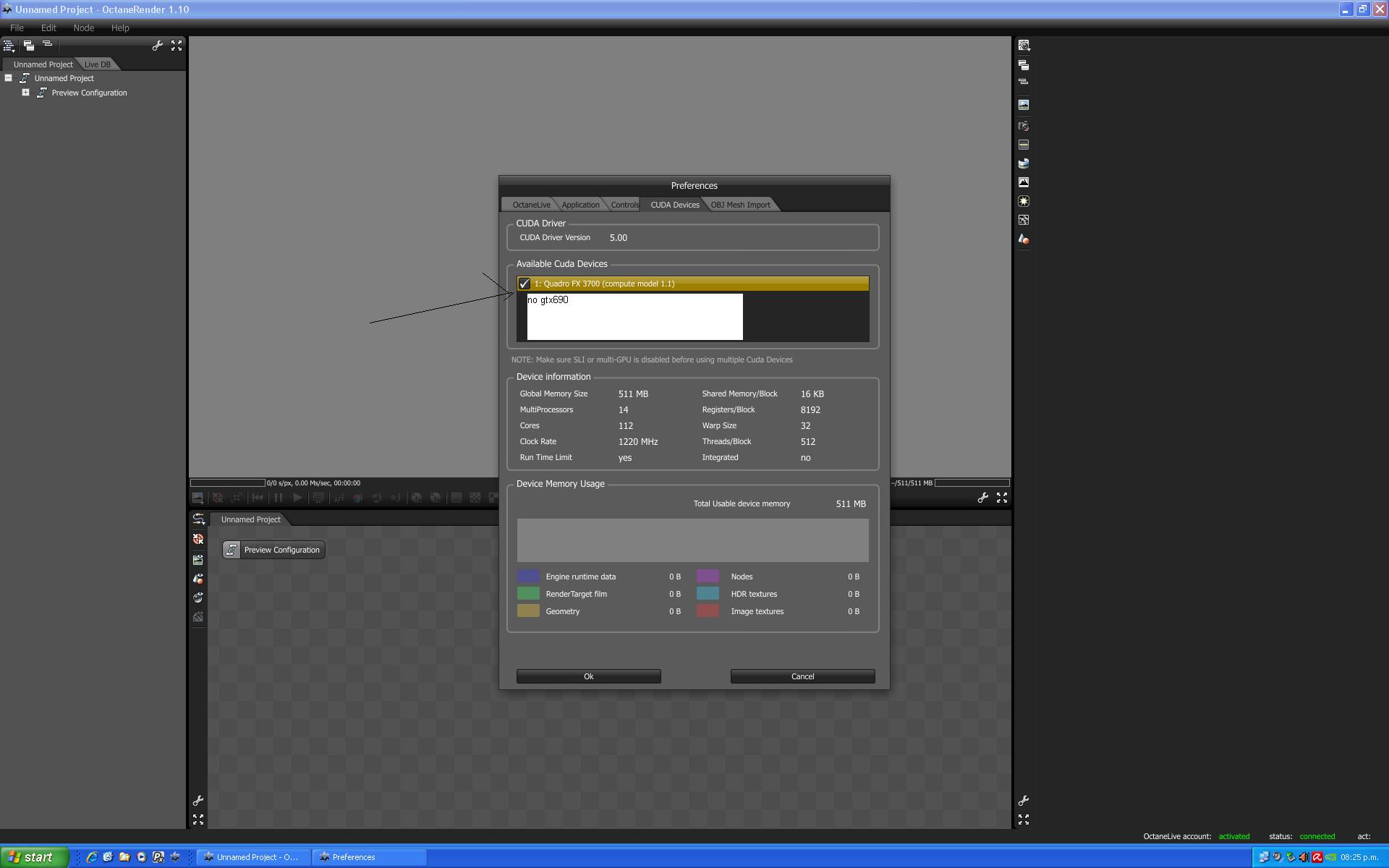Collapse the Unnamed Project tree node
This screenshot has height=868, width=1389.
(9, 78)
